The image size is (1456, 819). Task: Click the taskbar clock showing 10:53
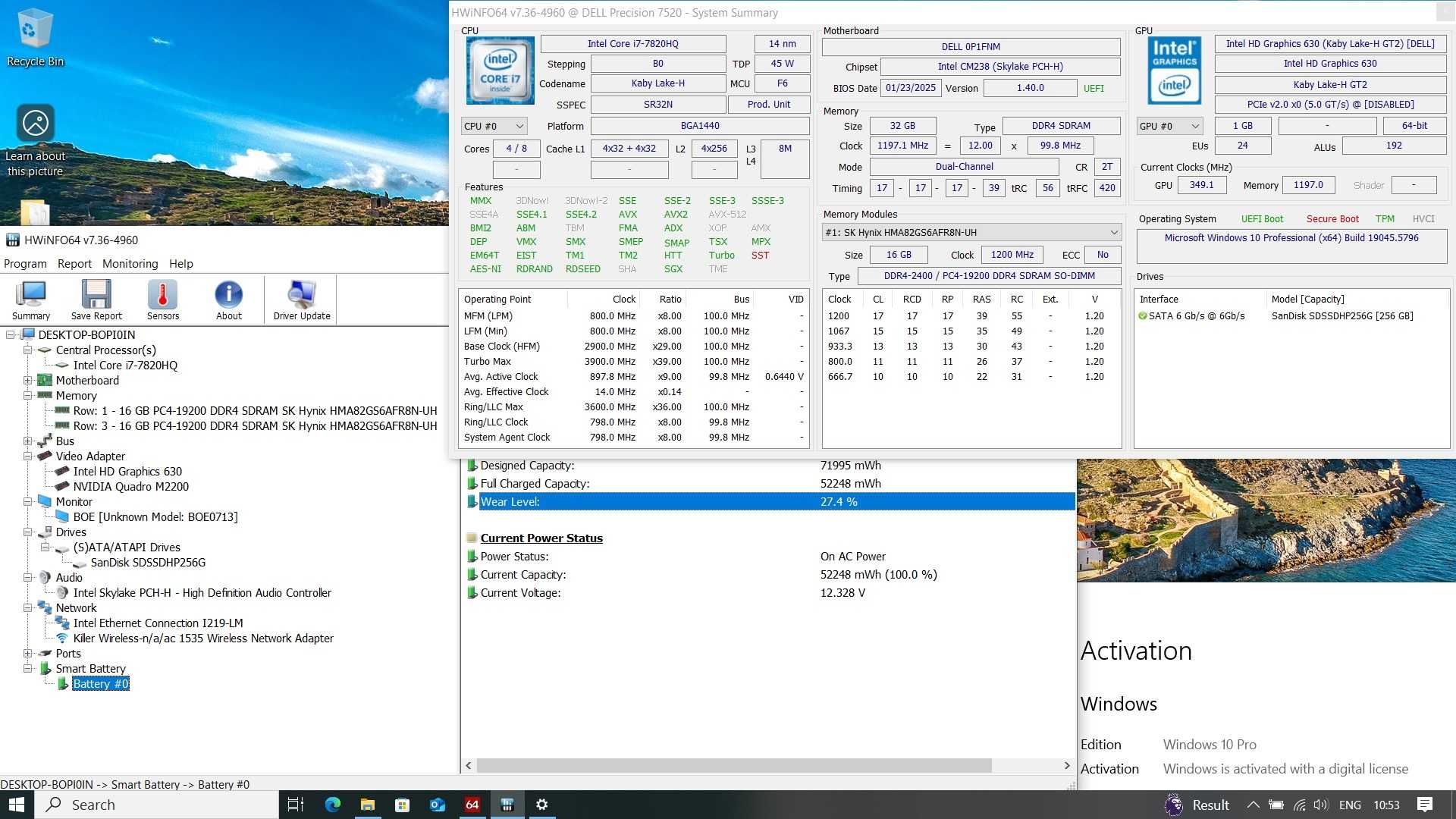(x=1386, y=805)
